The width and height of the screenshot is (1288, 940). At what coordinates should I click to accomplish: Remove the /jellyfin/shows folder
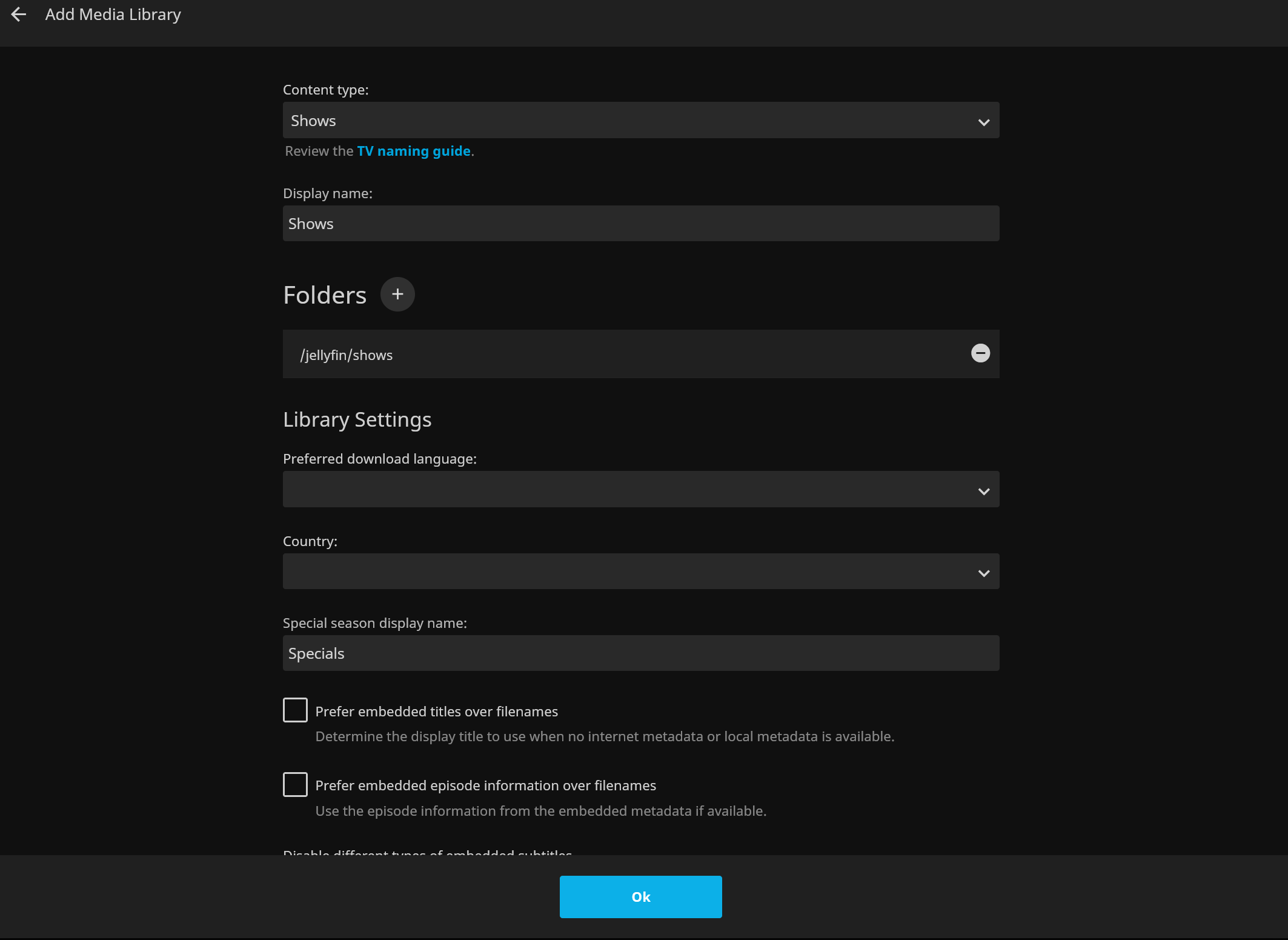(980, 353)
